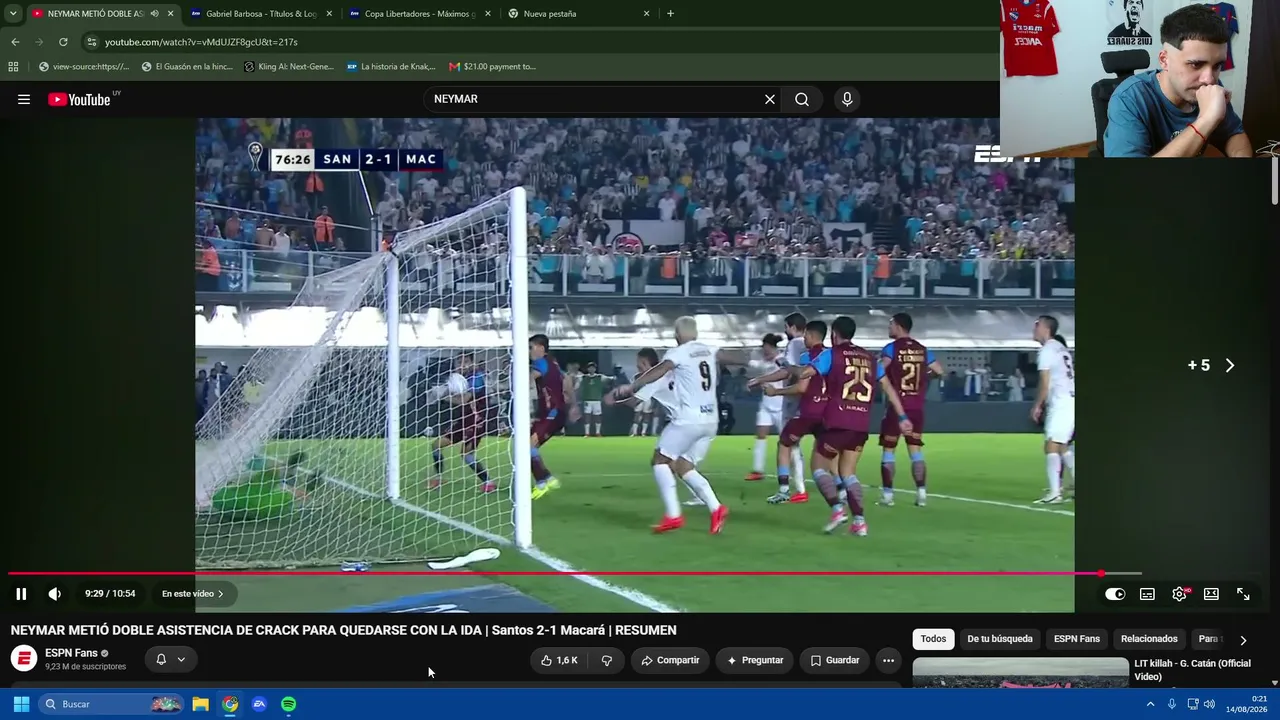This screenshot has height=720, width=1280.
Task: Switch to the Gabriel Barbosa - Títulos tab
Action: point(260,14)
